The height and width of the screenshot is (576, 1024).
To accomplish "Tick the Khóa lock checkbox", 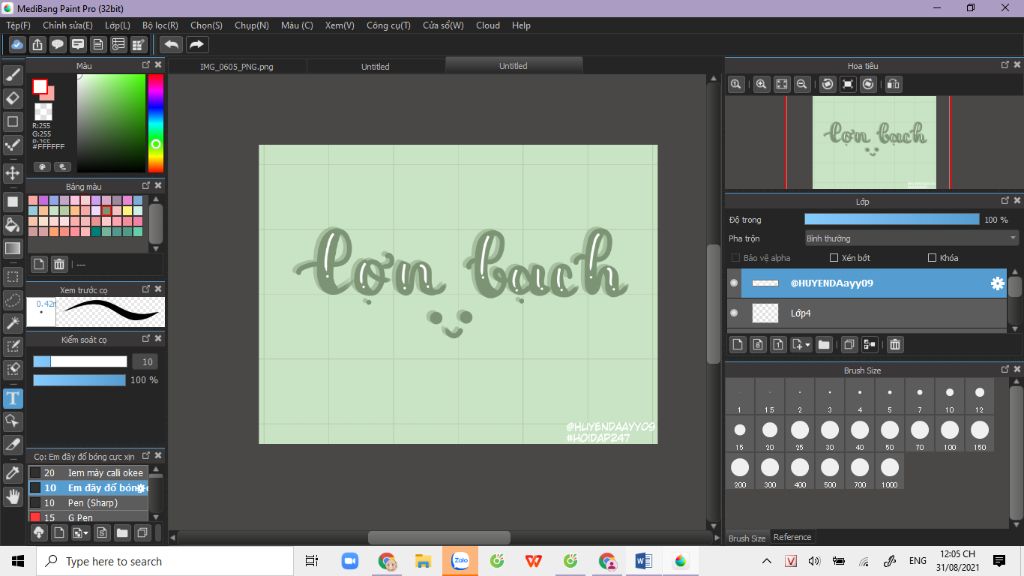I will point(932,258).
